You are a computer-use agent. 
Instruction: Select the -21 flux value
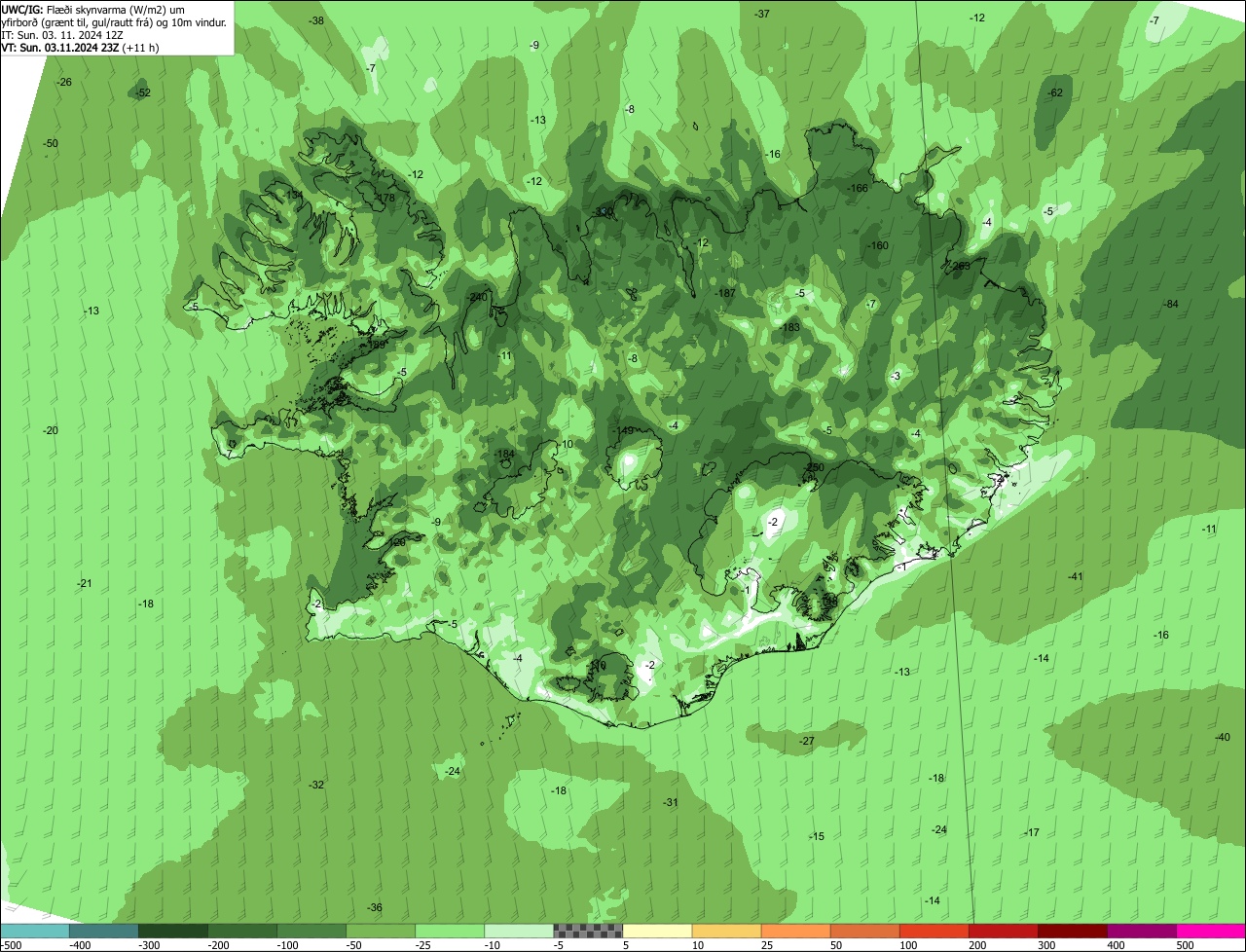click(x=85, y=583)
